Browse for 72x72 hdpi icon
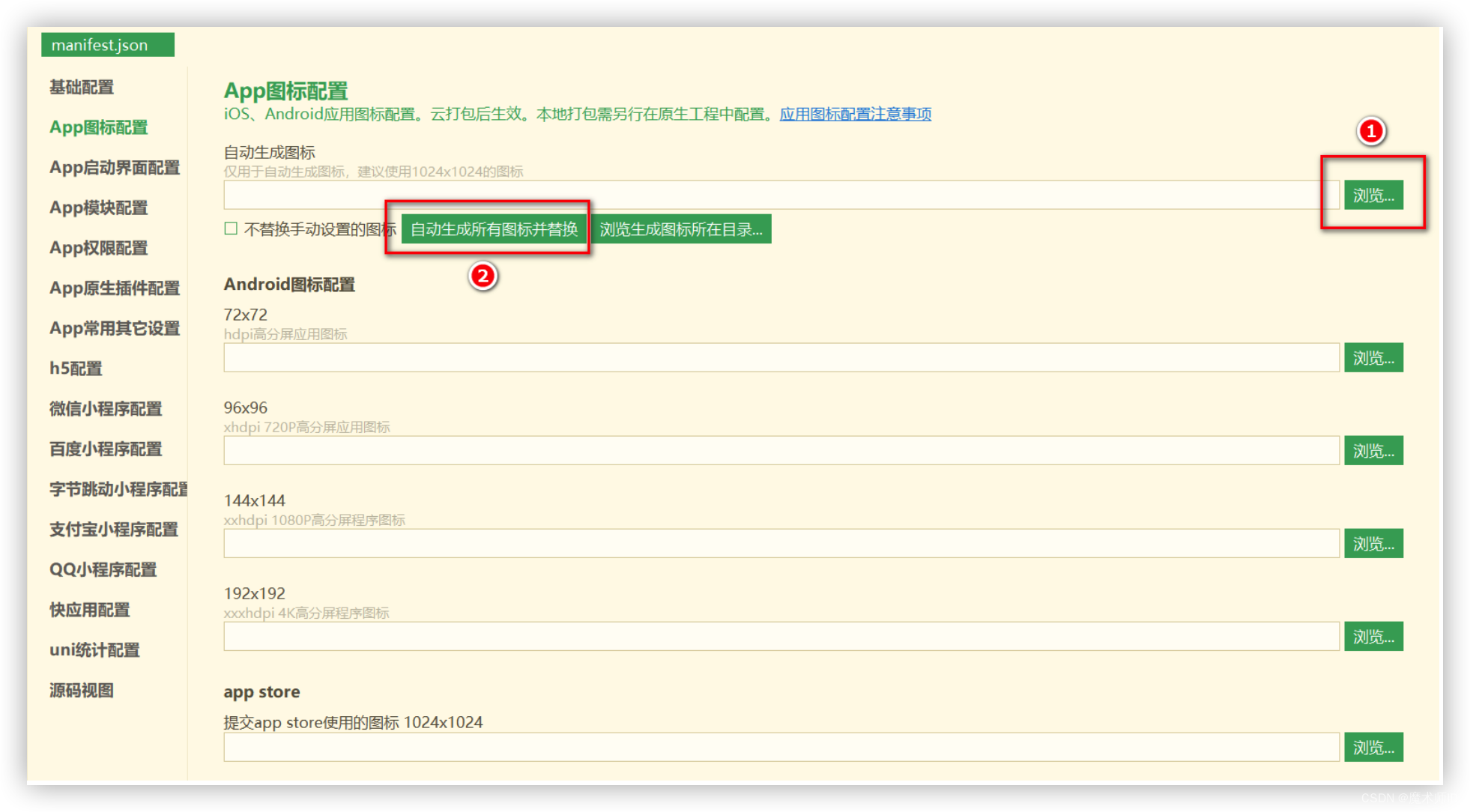This screenshot has height=812, width=1470. [1373, 358]
